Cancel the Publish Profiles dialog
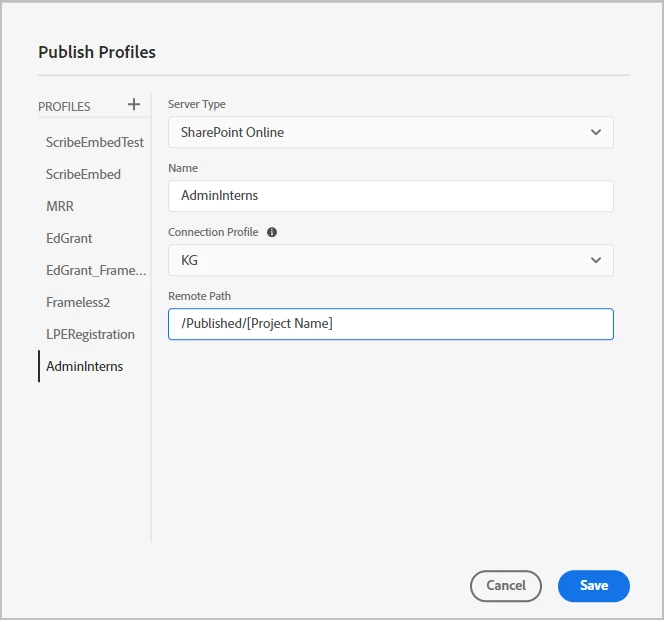This screenshot has height=620, width=664. (x=505, y=586)
